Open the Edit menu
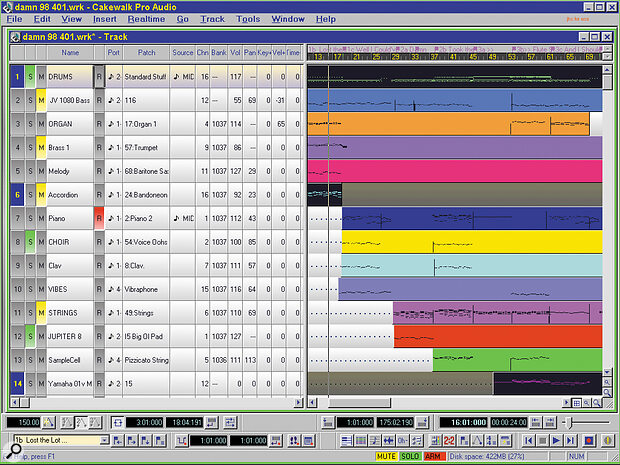The width and height of the screenshot is (620, 465). [42, 19]
